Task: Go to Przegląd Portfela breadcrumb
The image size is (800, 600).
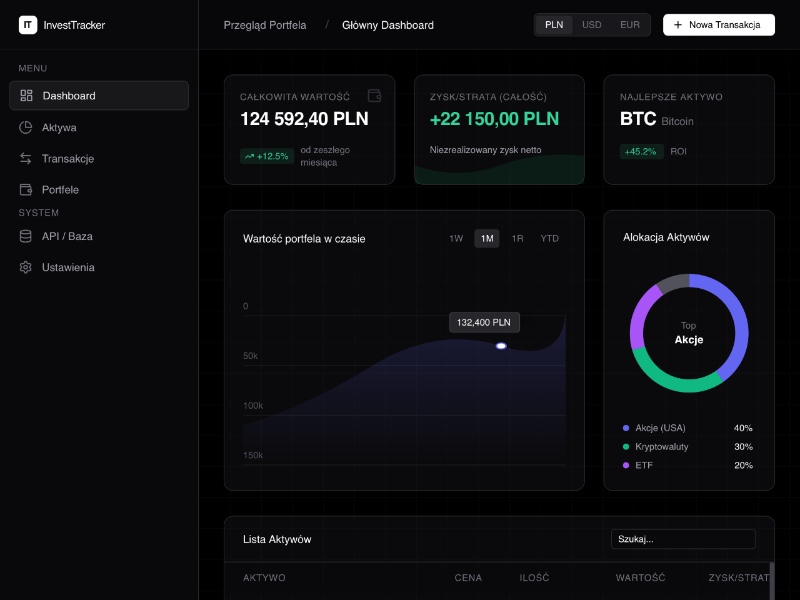Action: tap(265, 25)
